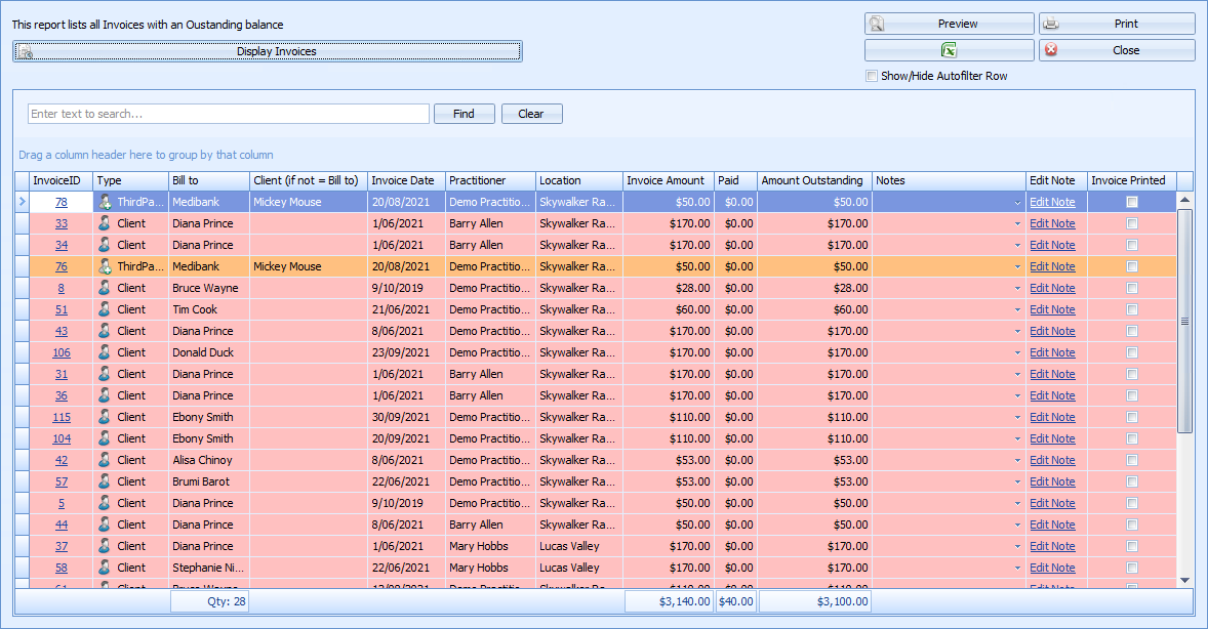The width and height of the screenshot is (1208, 629).
Task: Export the report with the Excel icon button
Action: [949, 50]
